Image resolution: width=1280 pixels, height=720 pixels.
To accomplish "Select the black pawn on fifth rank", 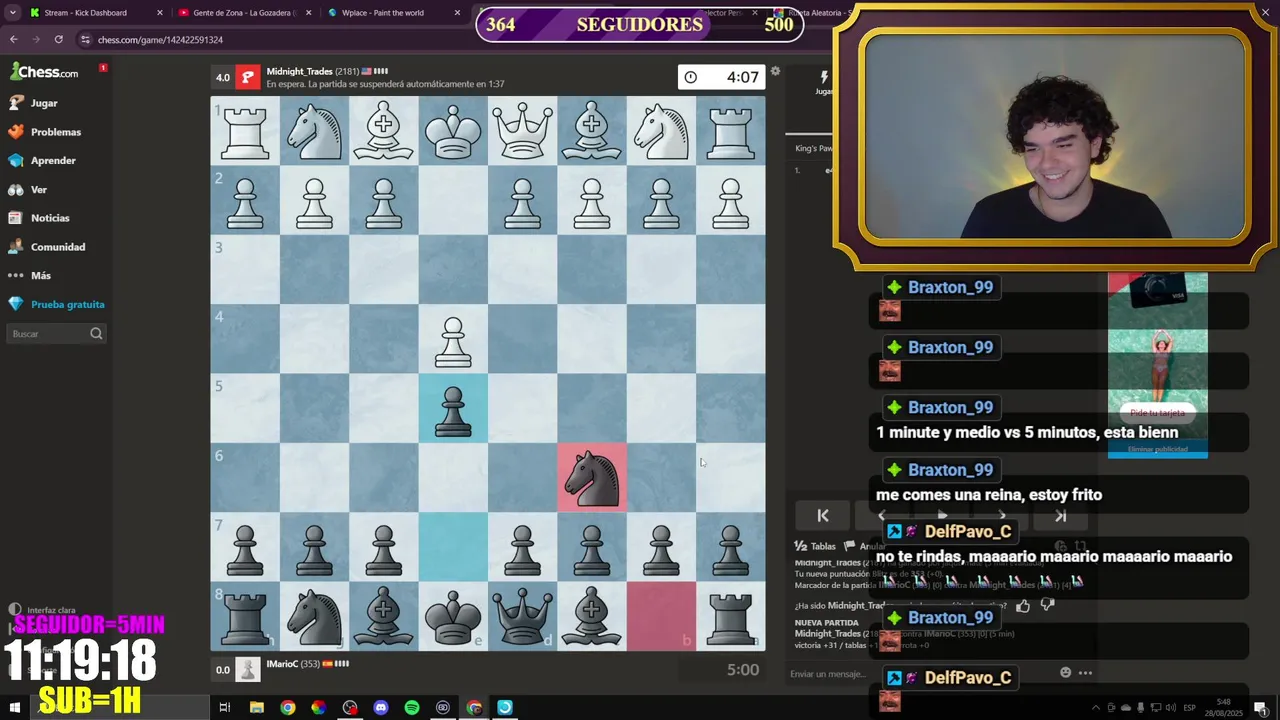I will (x=453, y=410).
